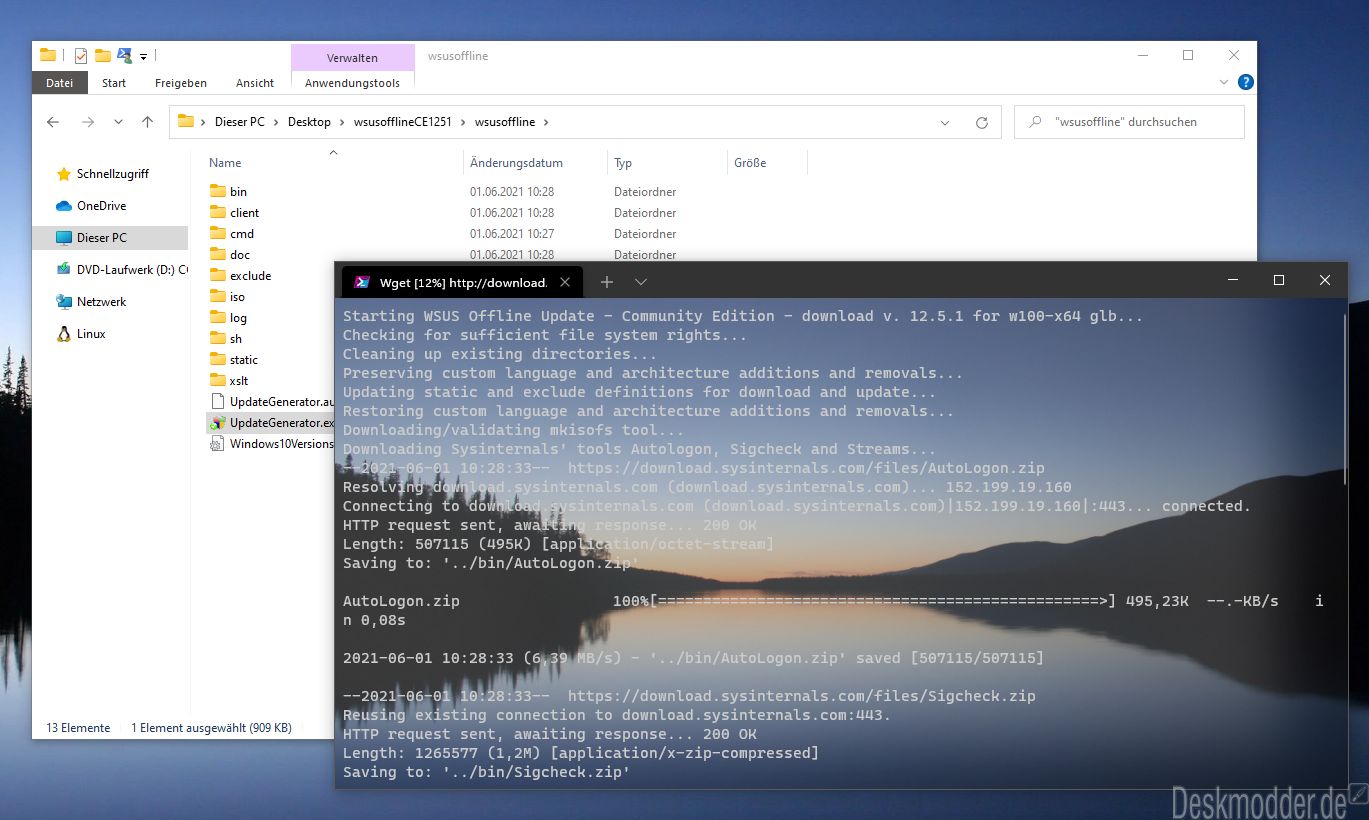Select the client folder

tap(244, 213)
